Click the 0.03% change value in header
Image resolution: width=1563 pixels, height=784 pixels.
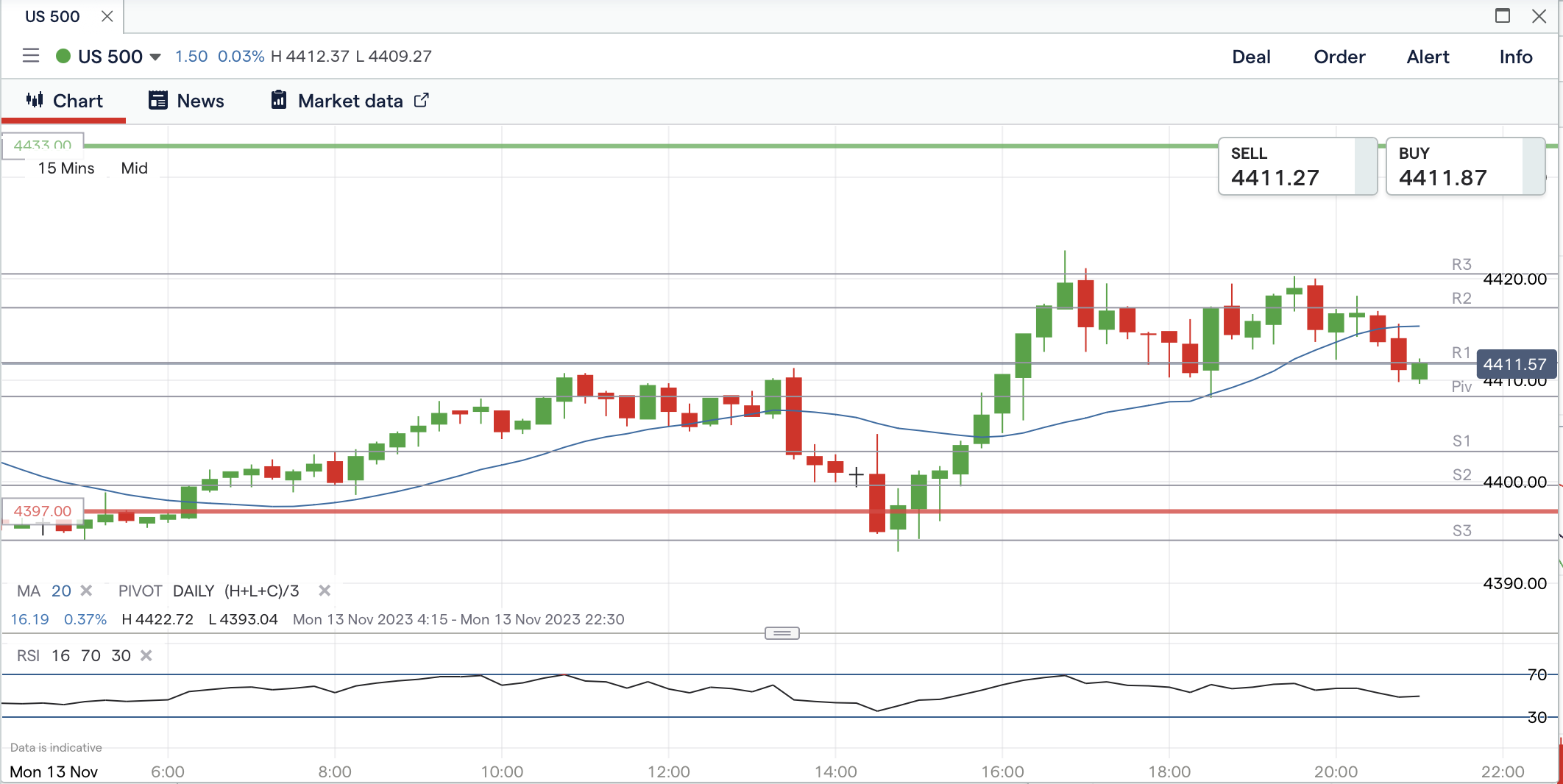pos(241,57)
